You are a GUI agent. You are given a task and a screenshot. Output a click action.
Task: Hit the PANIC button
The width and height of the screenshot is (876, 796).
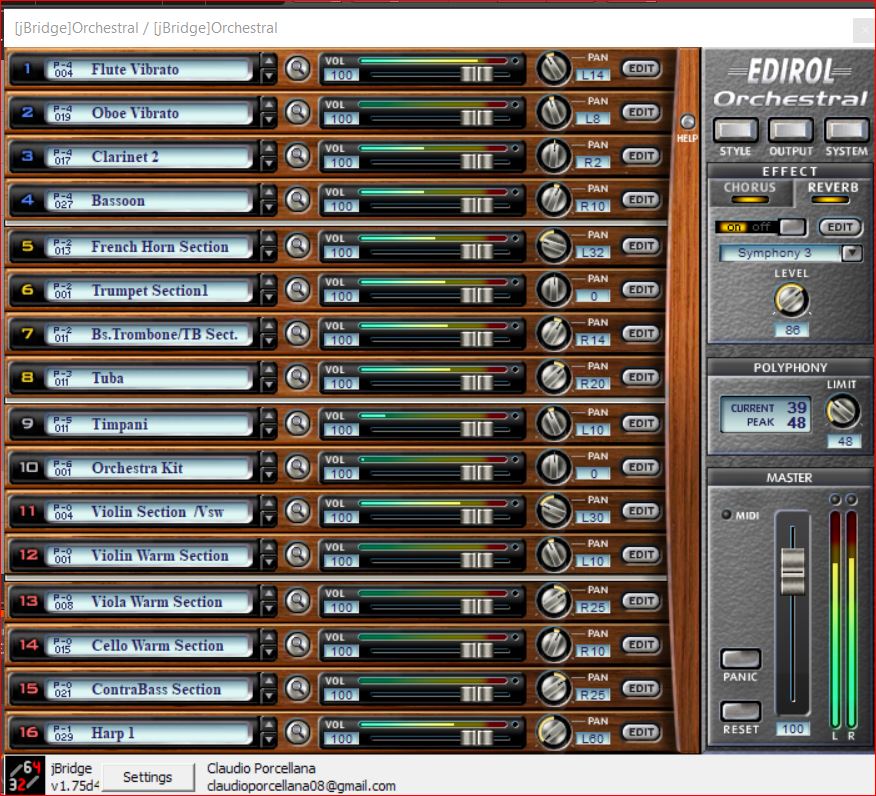point(741,659)
